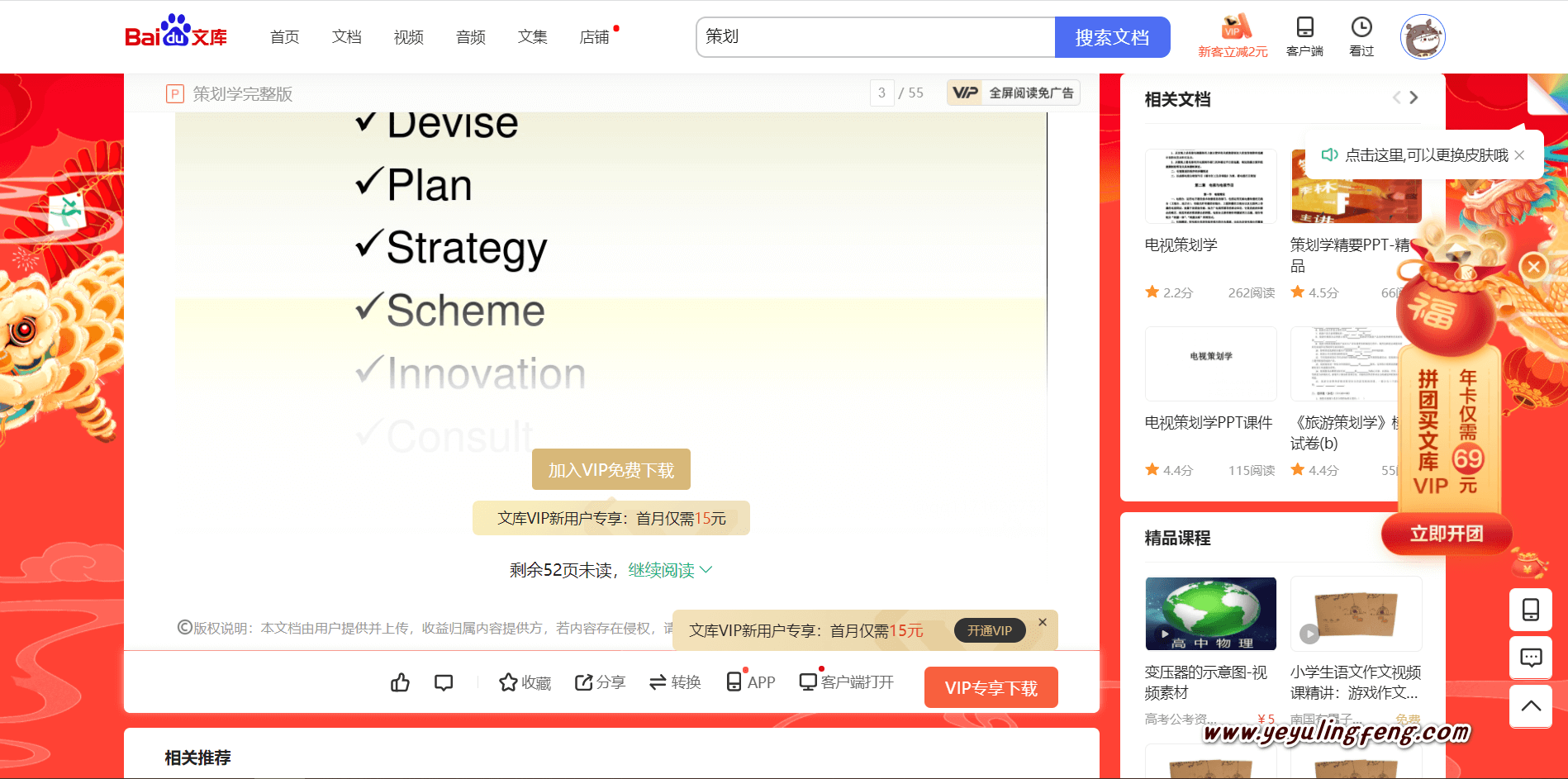Click the 立即开团 button

[1447, 534]
